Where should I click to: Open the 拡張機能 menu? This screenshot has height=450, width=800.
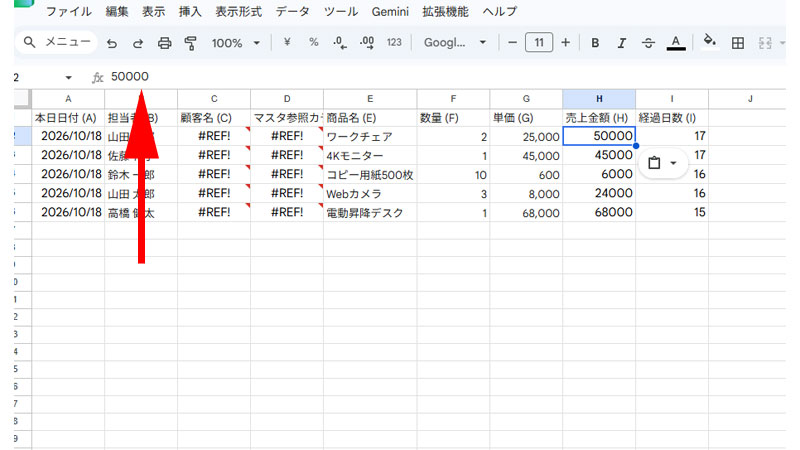tap(445, 11)
